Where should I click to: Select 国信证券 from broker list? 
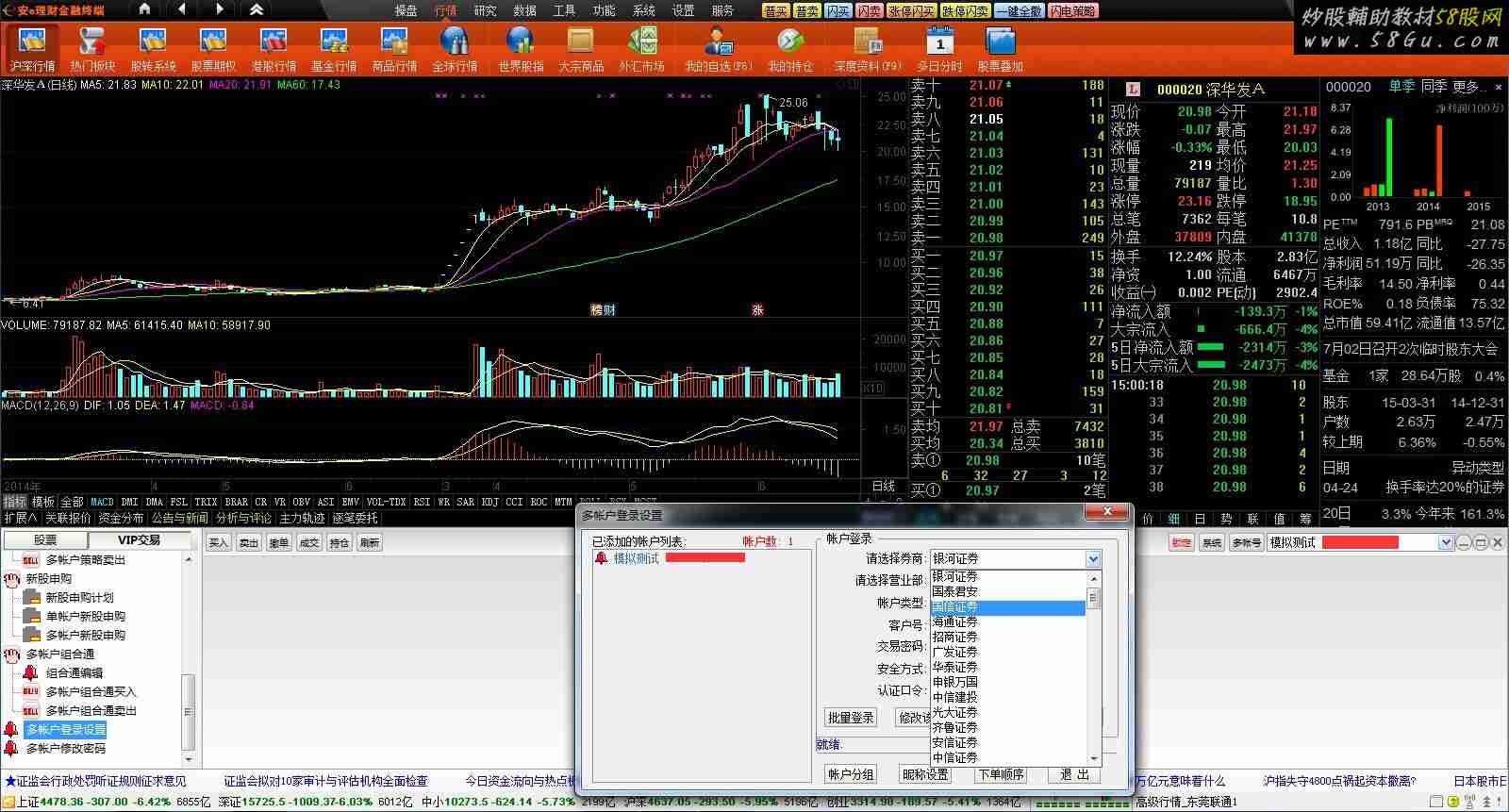[1007, 607]
